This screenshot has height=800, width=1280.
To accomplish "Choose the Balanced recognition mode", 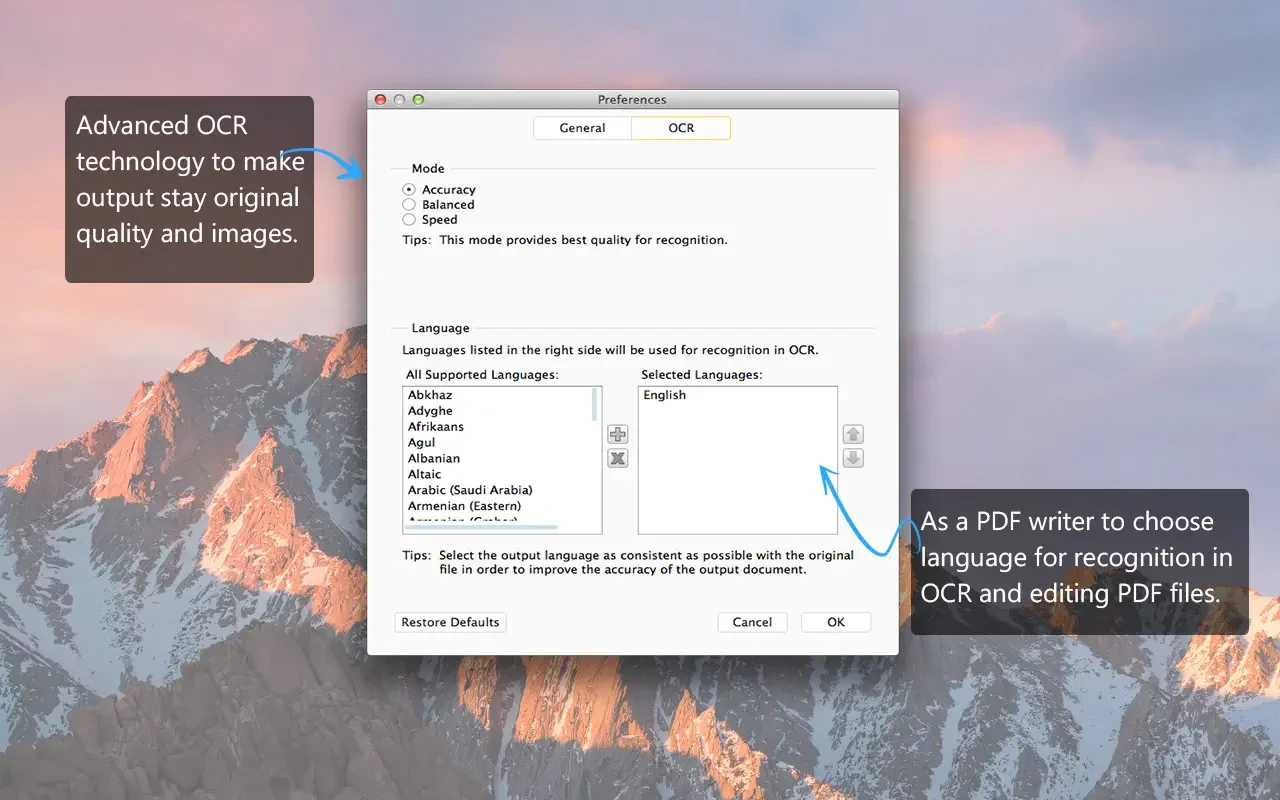I will (x=409, y=204).
